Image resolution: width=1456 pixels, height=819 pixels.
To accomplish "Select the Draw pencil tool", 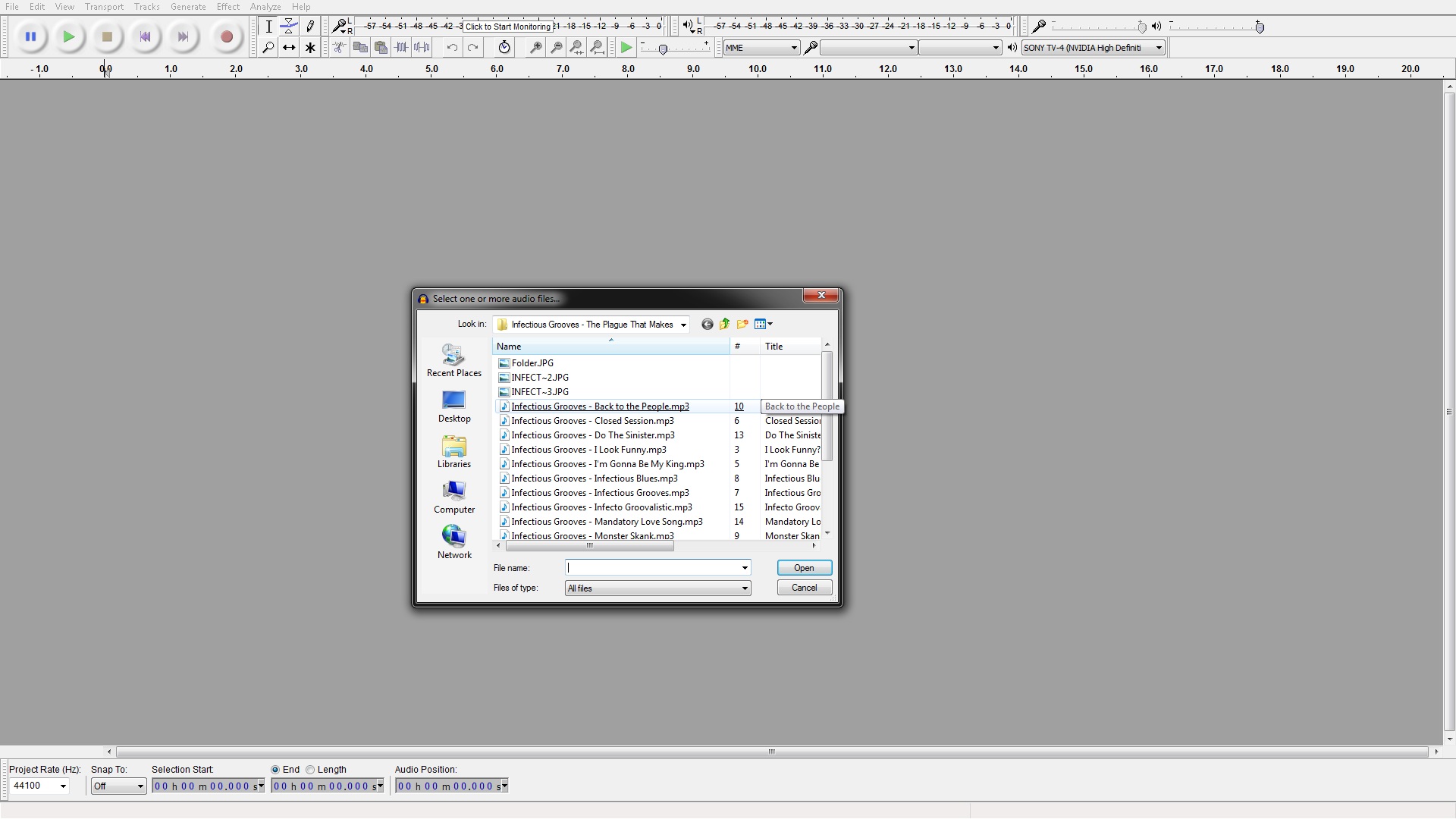I will [310, 27].
